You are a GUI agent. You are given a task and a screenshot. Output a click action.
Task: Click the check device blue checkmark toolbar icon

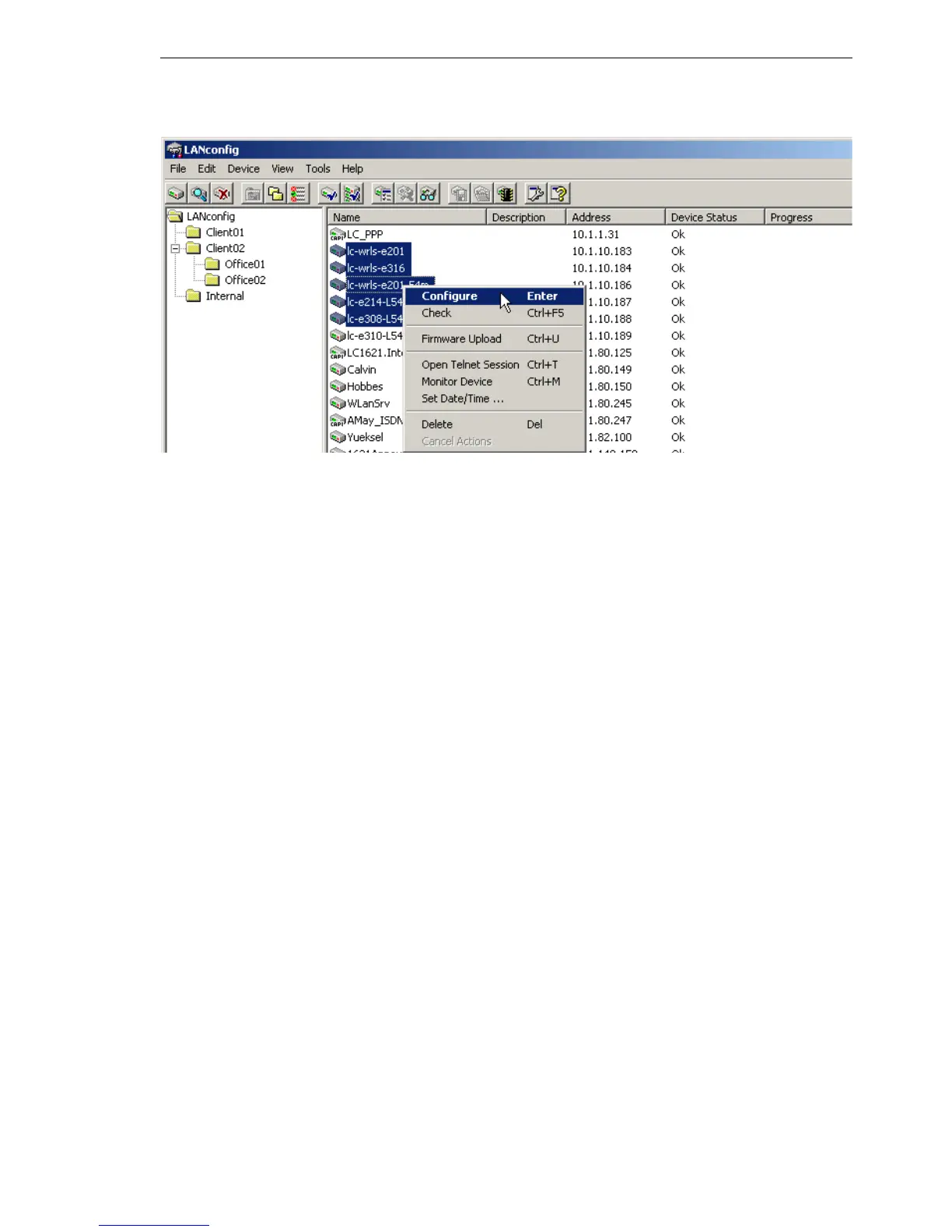(329, 194)
